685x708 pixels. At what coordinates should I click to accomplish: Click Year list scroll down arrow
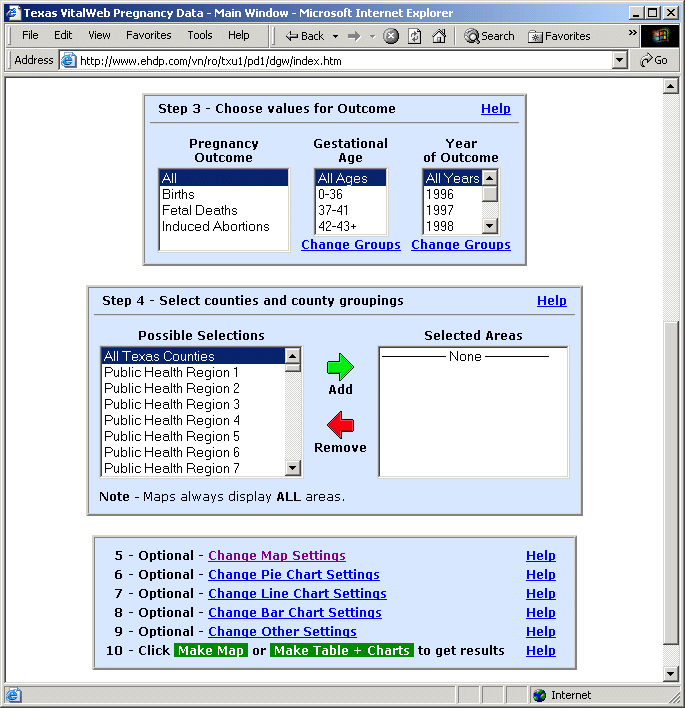pos(489,226)
